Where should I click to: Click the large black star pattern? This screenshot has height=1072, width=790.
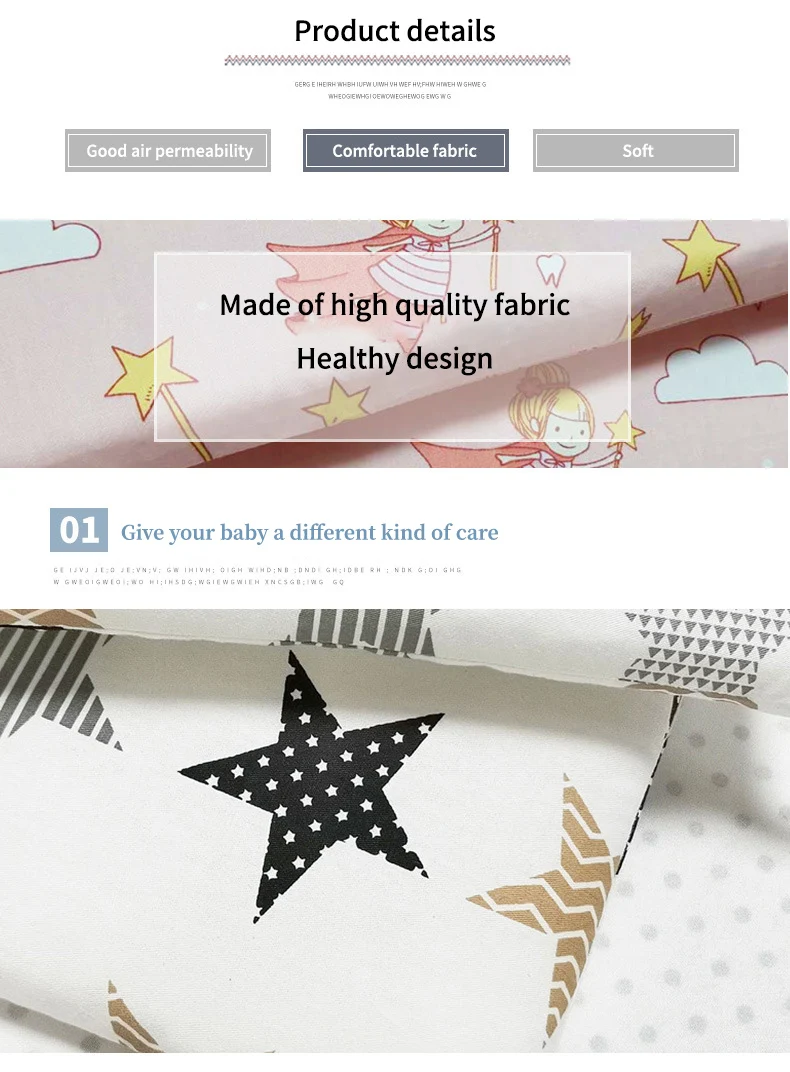(311, 786)
